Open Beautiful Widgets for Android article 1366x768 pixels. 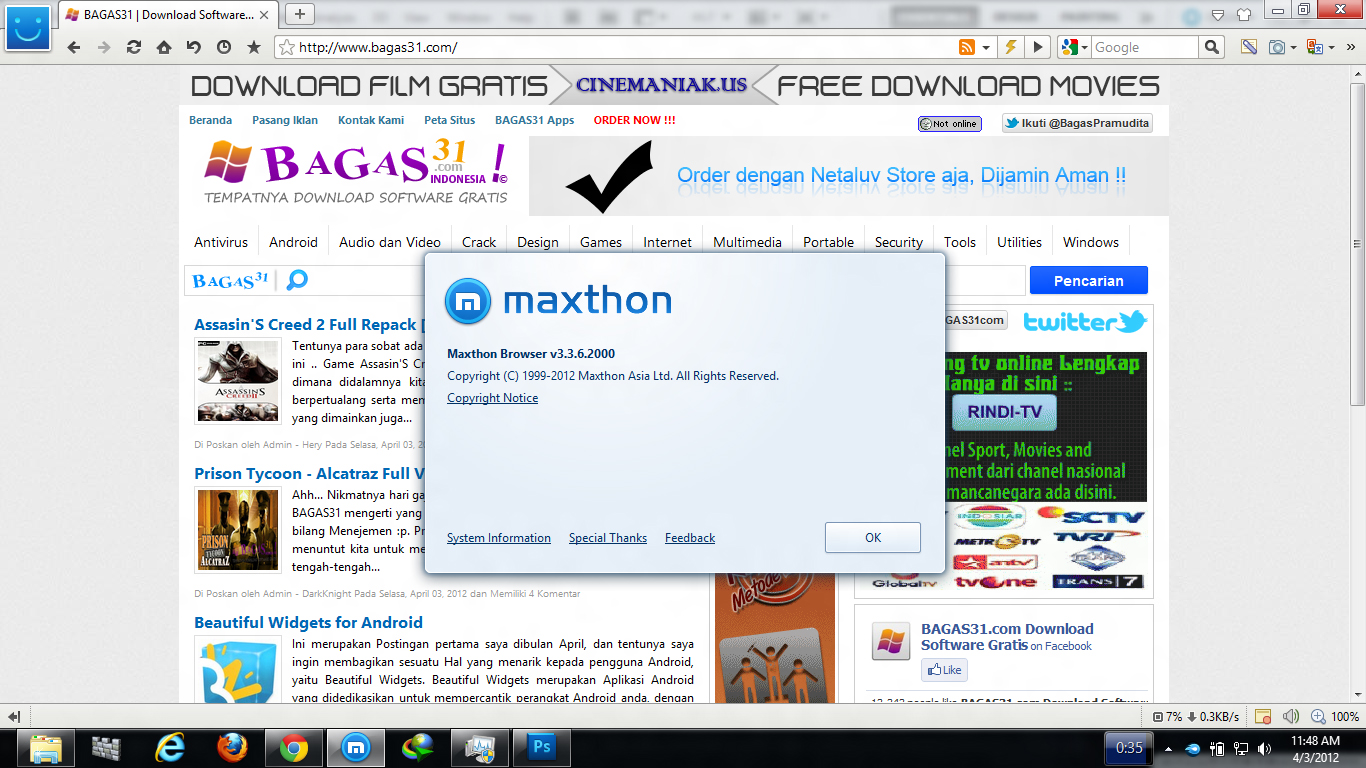(308, 622)
